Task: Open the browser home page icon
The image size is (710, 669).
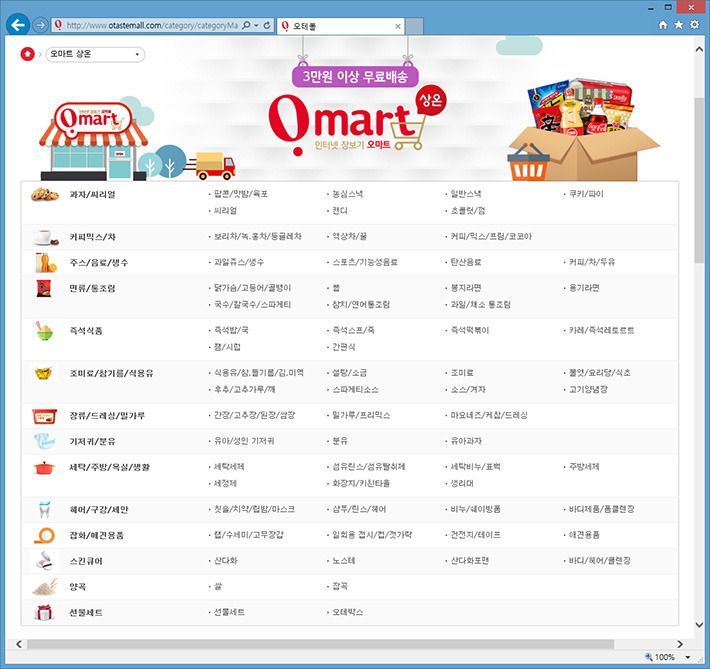Action: click(x=663, y=25)
